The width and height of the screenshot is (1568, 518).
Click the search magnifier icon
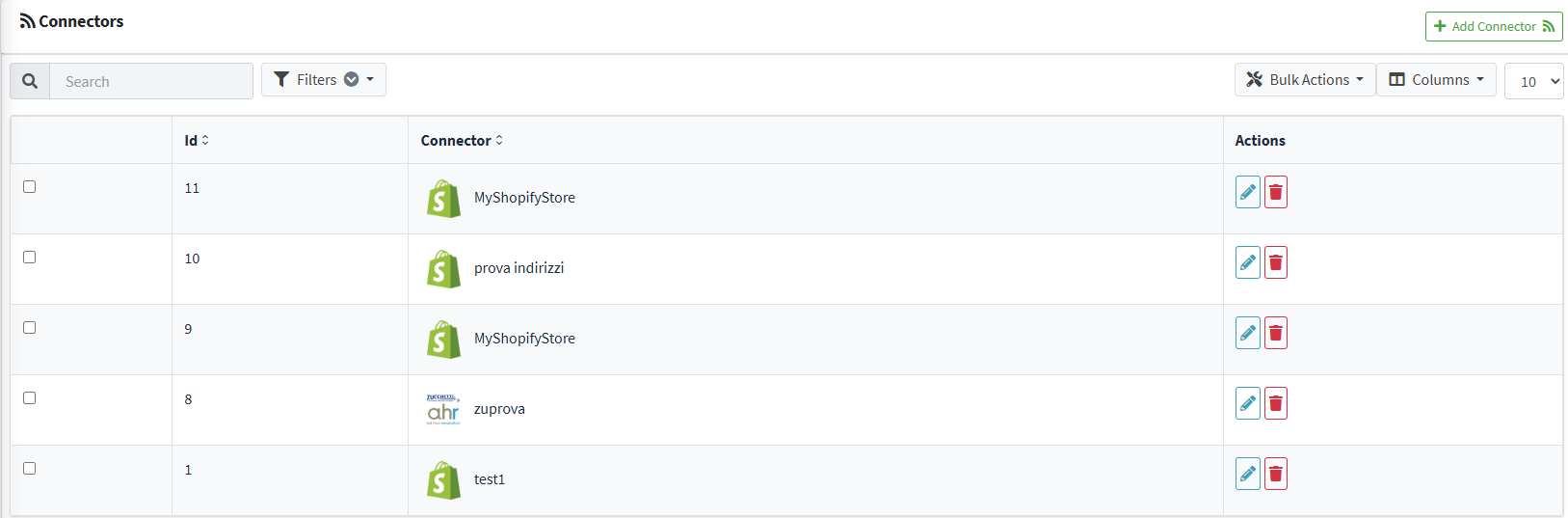pyautogui.click(x=30, y=81)
